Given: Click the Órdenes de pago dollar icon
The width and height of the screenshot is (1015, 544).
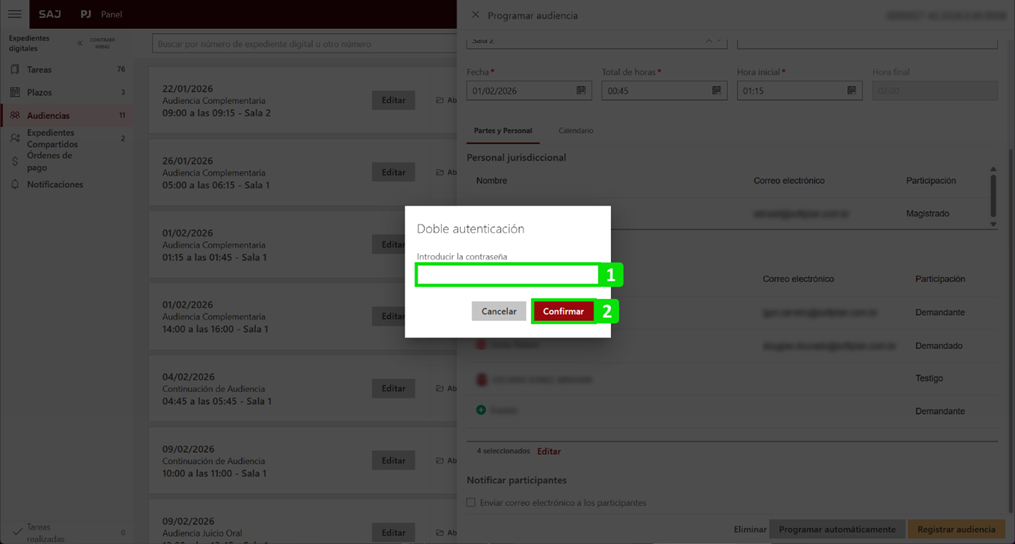Looking at the screenshot, I should click(15, 161).
